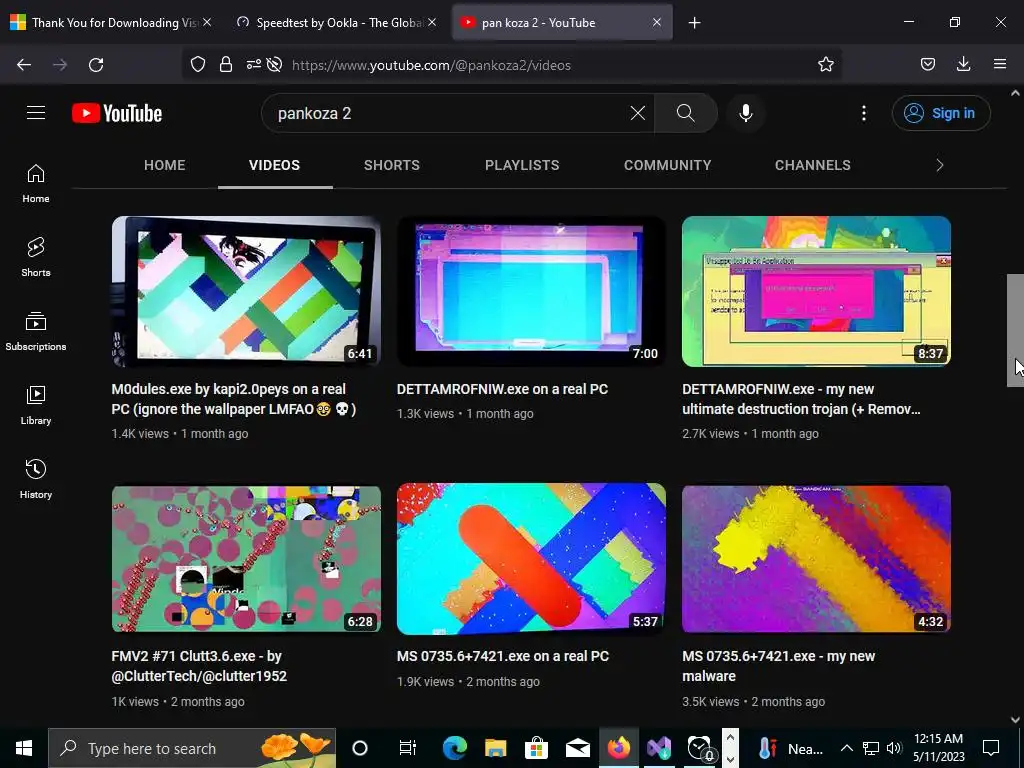Close the pan koza 2 YouTube tab

click(656, 22)
